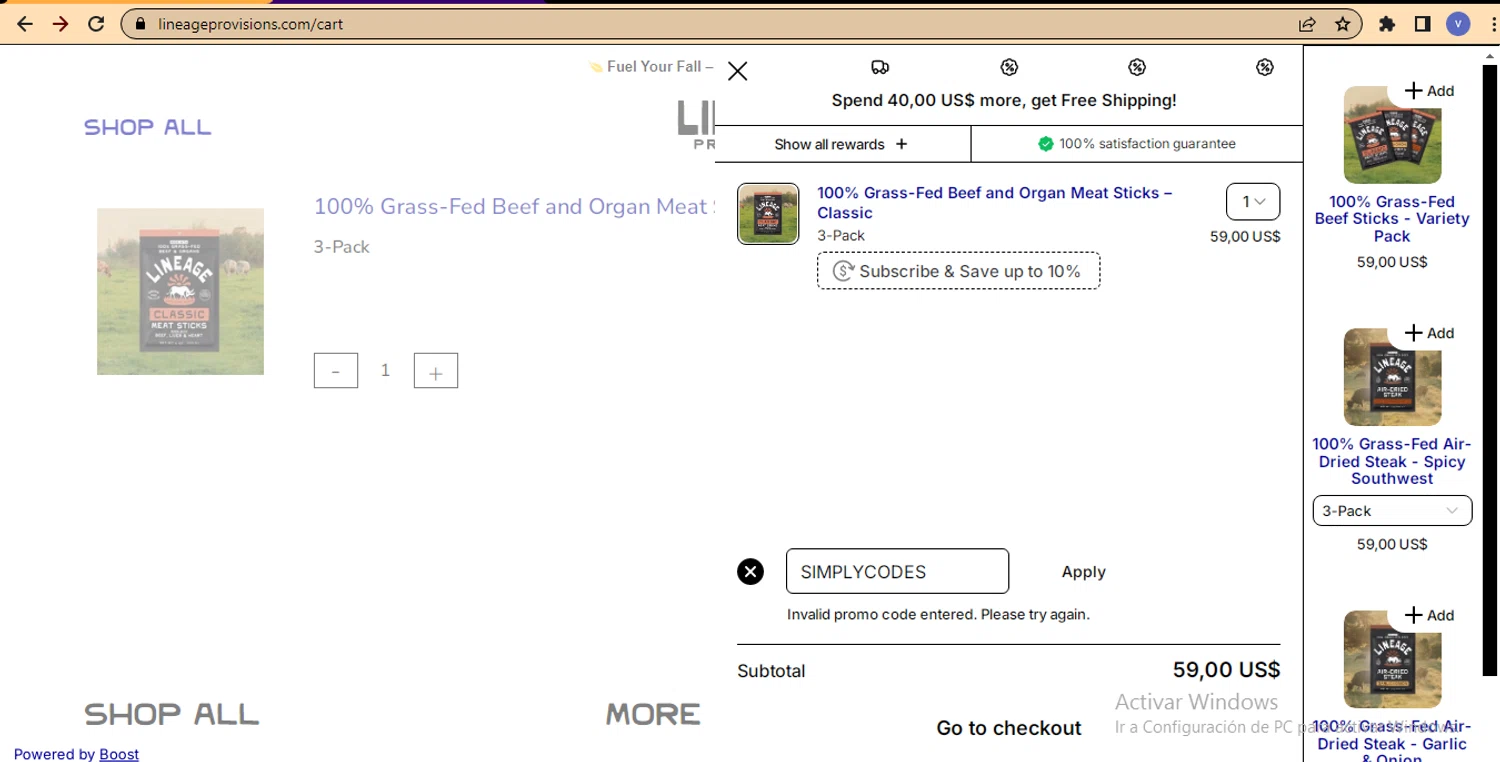Open Air-Dried Steak Spicy Southwest image
This screenshot has width=1500, height=762.
pyautogui.click(x=1392, y=377)
